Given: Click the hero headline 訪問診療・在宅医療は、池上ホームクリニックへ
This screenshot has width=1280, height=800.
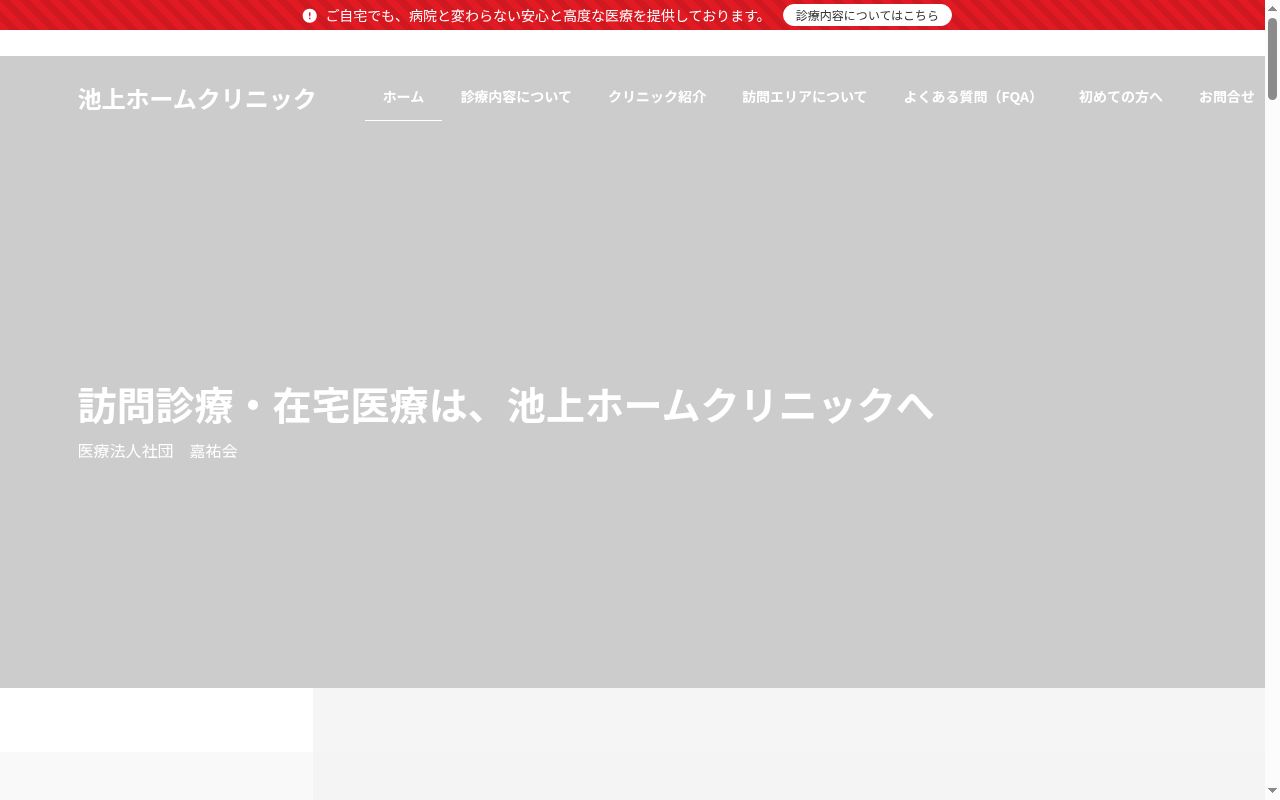Looking at the screenshot, I should pos(506,405).
